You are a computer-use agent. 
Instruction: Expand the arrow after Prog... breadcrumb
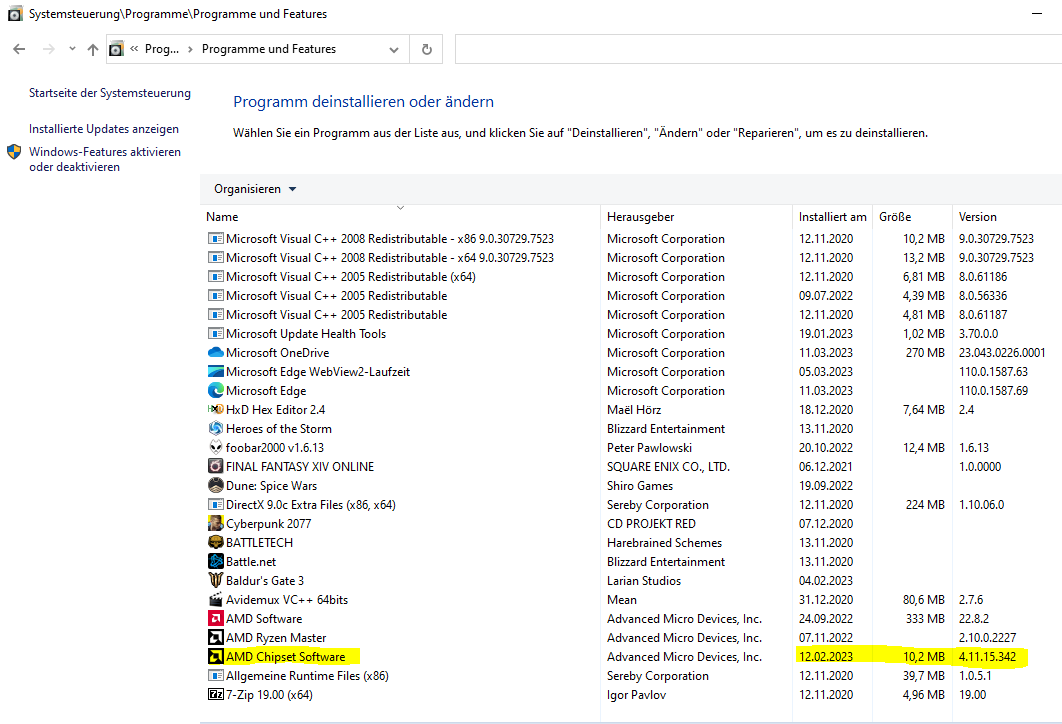click(x=190, y=49)
